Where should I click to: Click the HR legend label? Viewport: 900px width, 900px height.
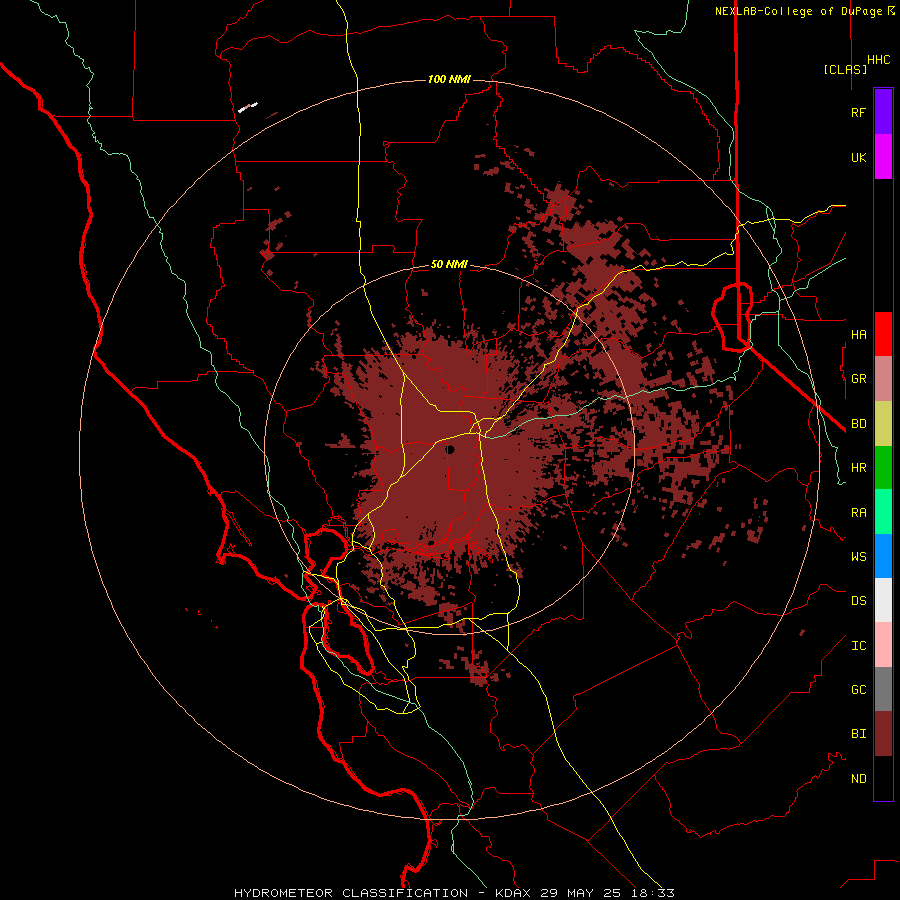coord(858,468)
